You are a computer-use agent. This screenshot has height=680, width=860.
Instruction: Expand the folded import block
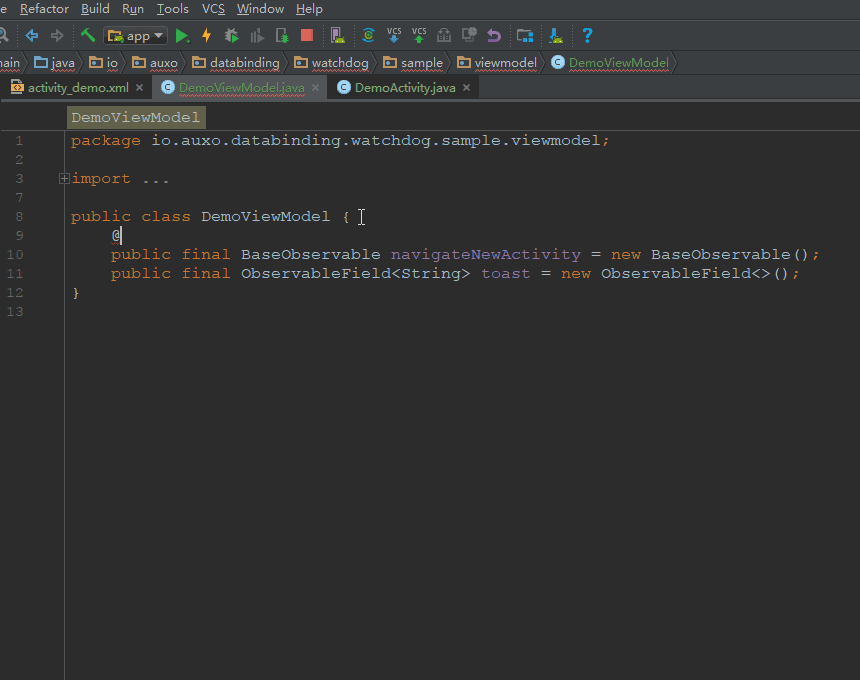(x=64, y=179)
